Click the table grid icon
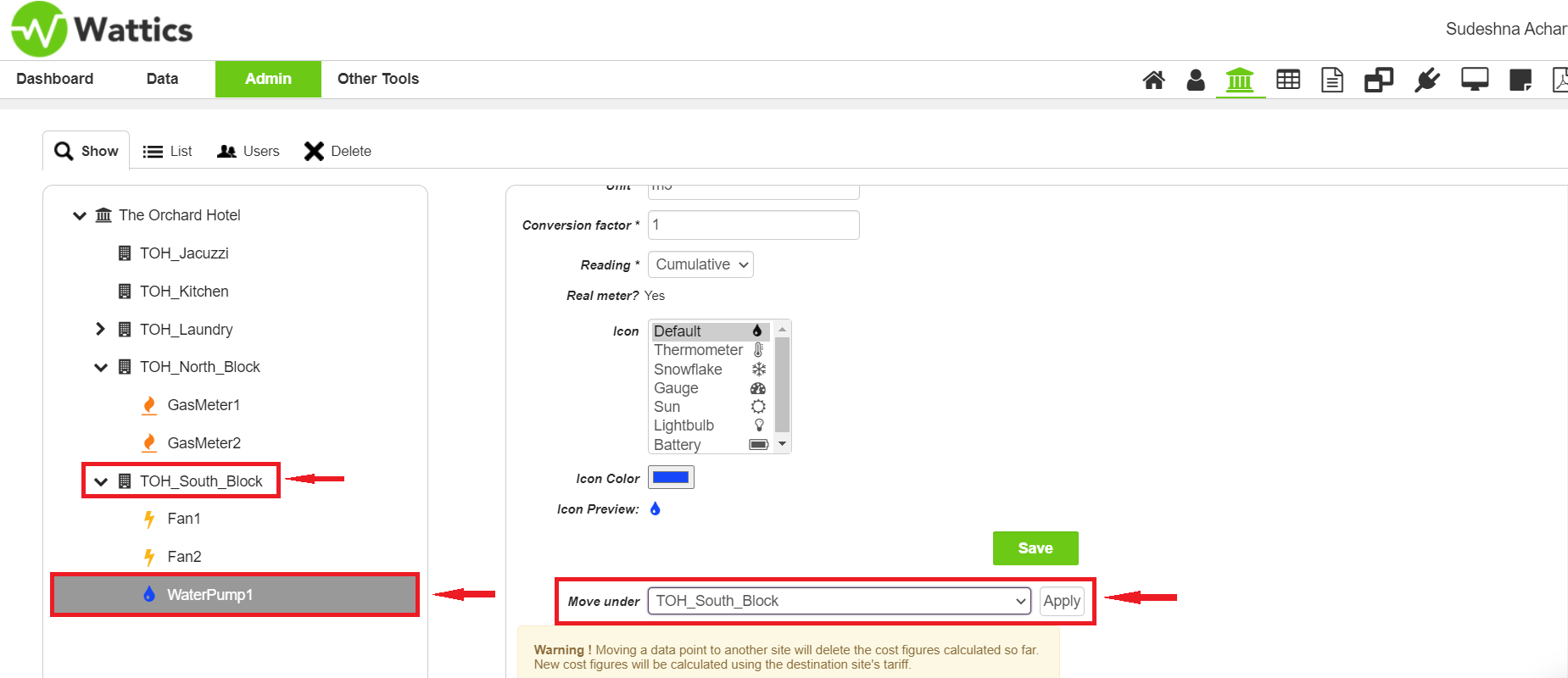 point(1288,80)
